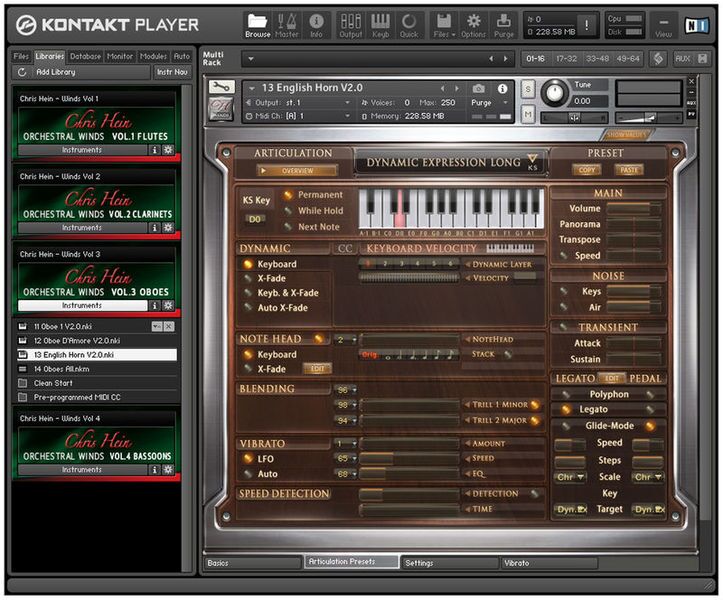Switch to the Files tab

[21, 56]
